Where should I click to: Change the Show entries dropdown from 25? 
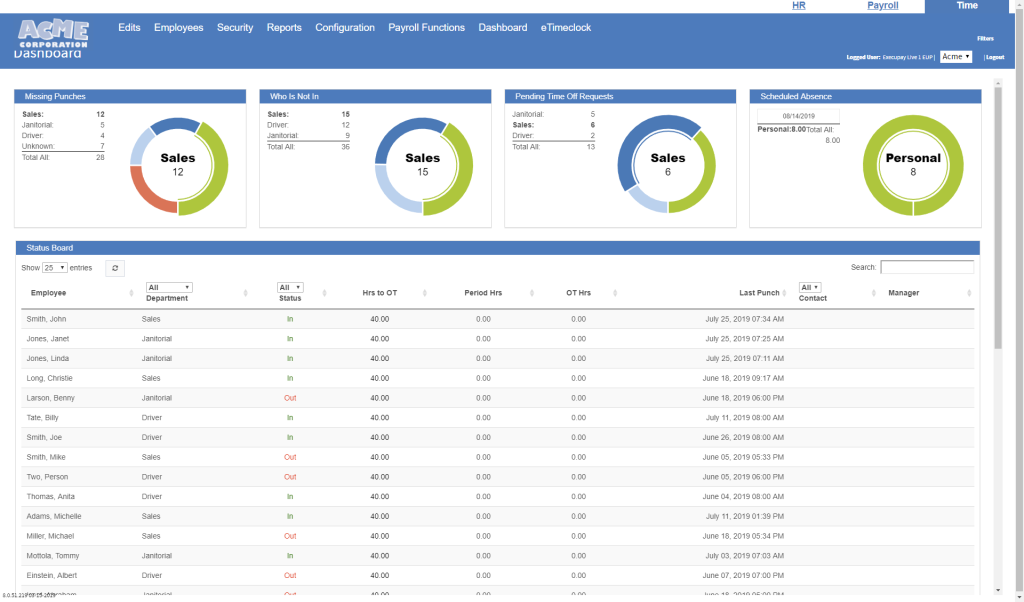[55, 268]
